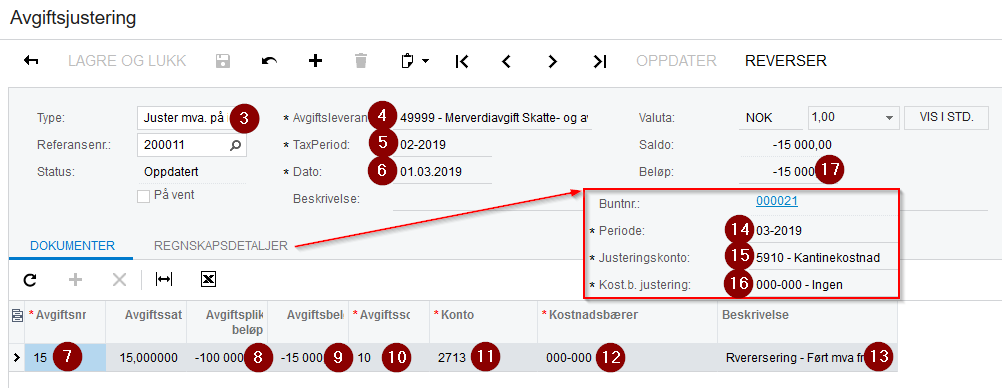Go to the previous record
The width and height of the screenshot is (1002, 388).
click(x=507, y=61)
